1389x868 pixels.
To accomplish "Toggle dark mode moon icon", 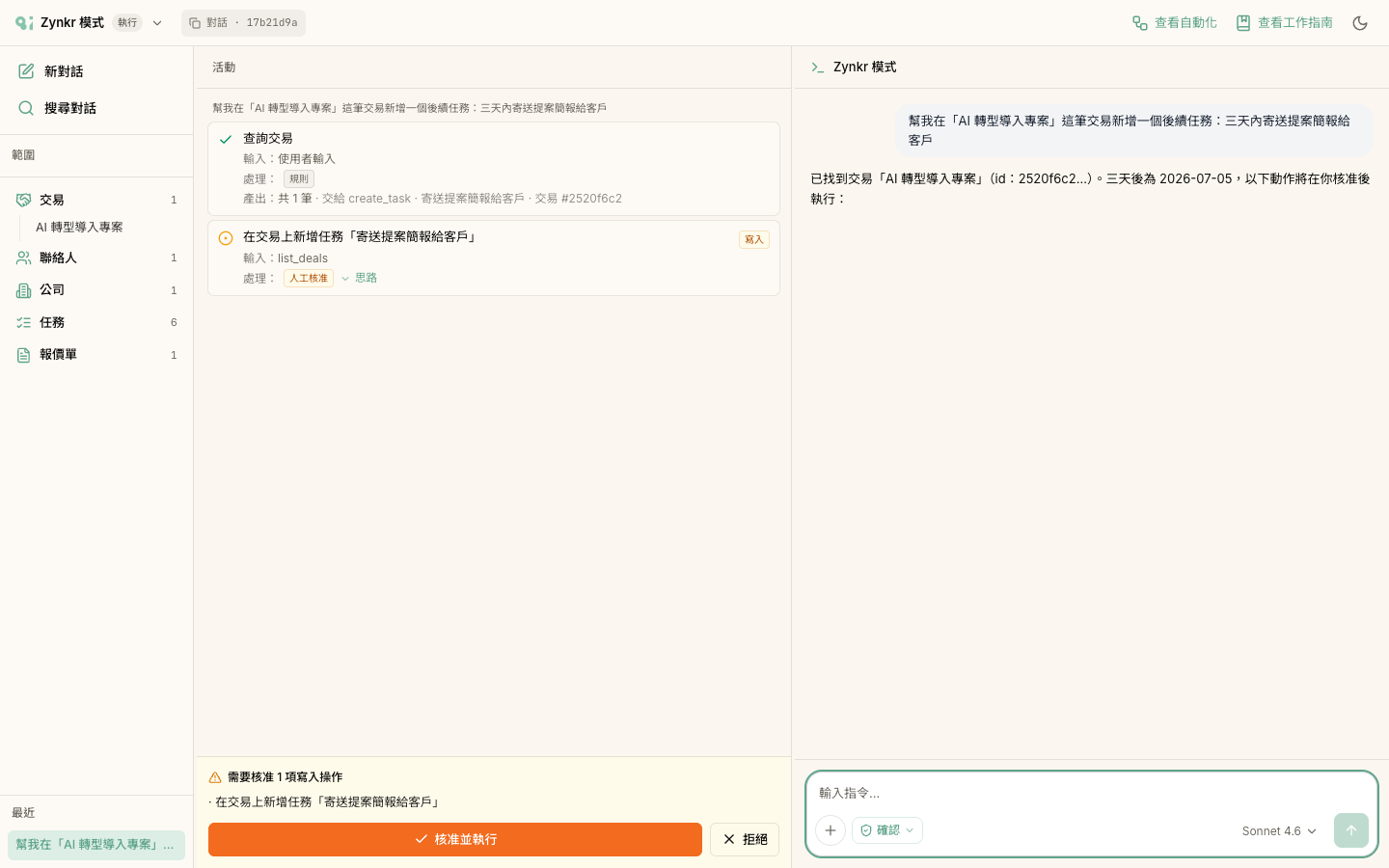I will pos(1360,23).
